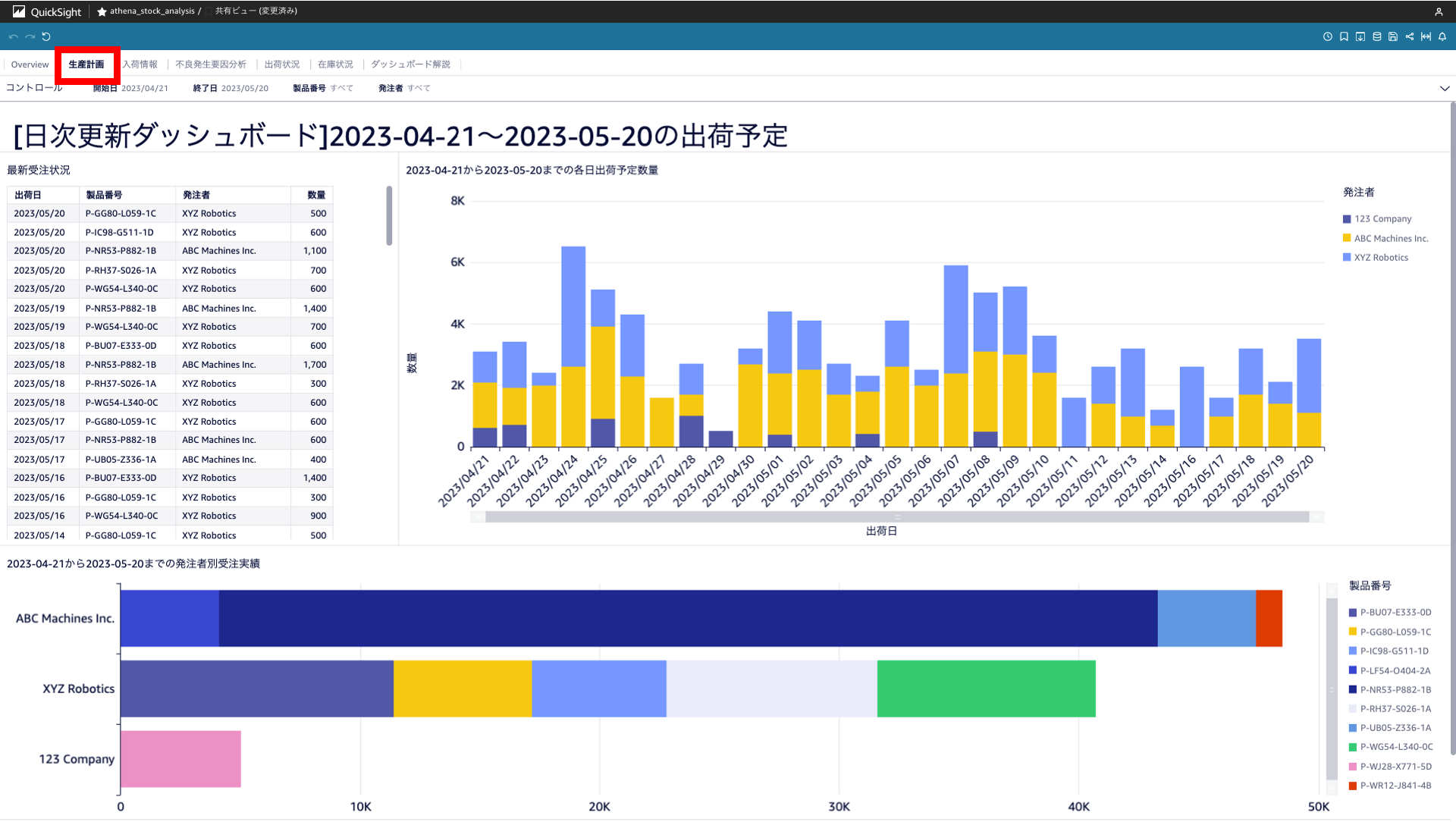Open the alerts bell icon
Screen dimensions: 1456x822
tap(1442, 36)
